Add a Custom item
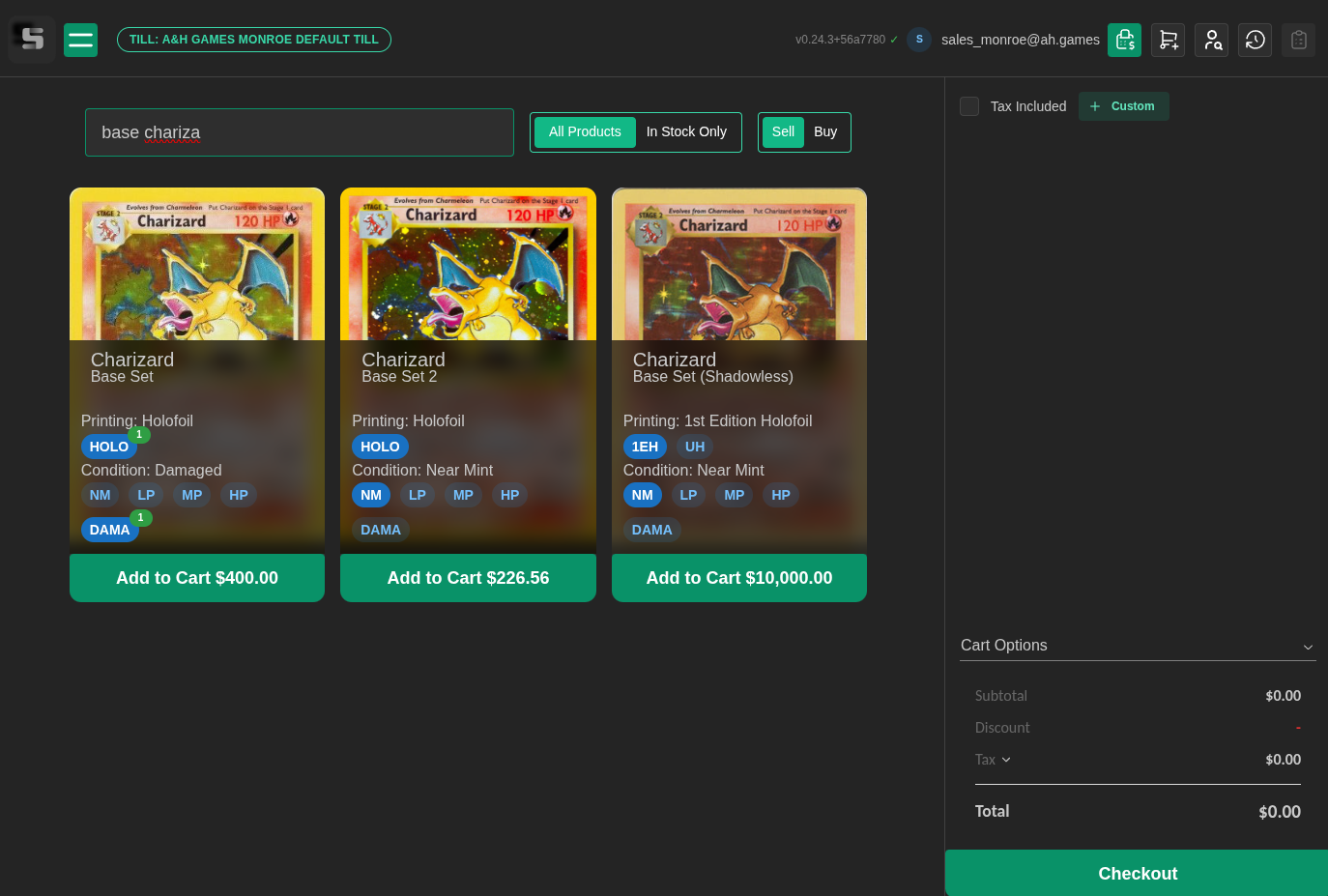 click(1123, 106)
